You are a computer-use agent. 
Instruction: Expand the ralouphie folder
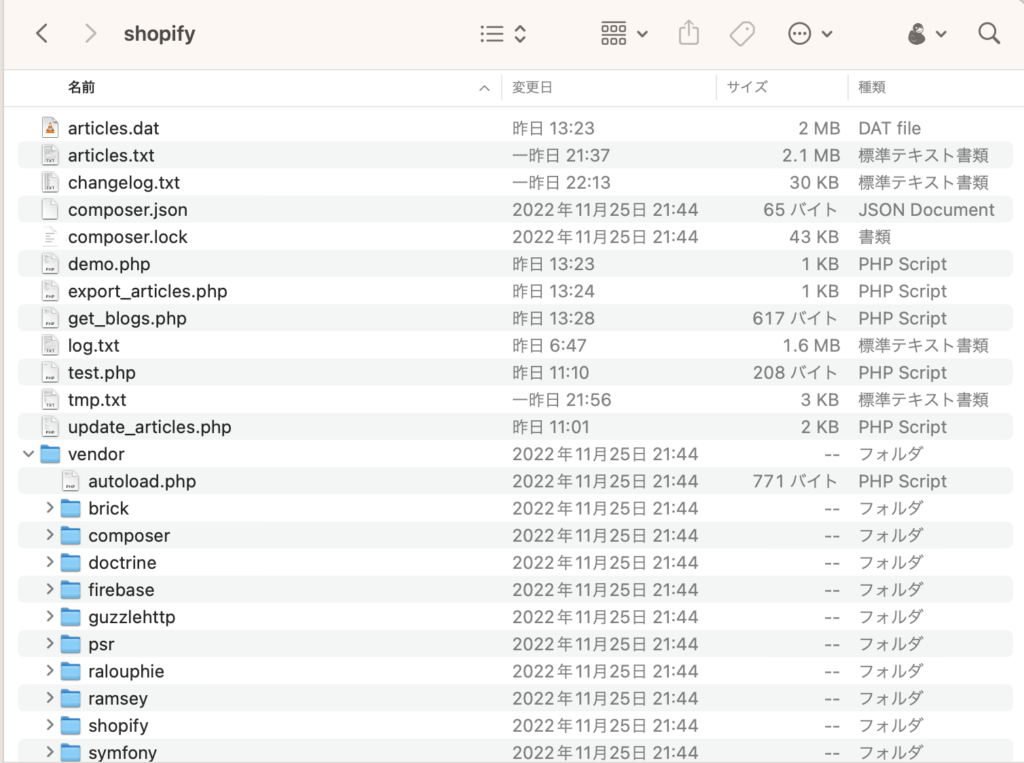50,670
